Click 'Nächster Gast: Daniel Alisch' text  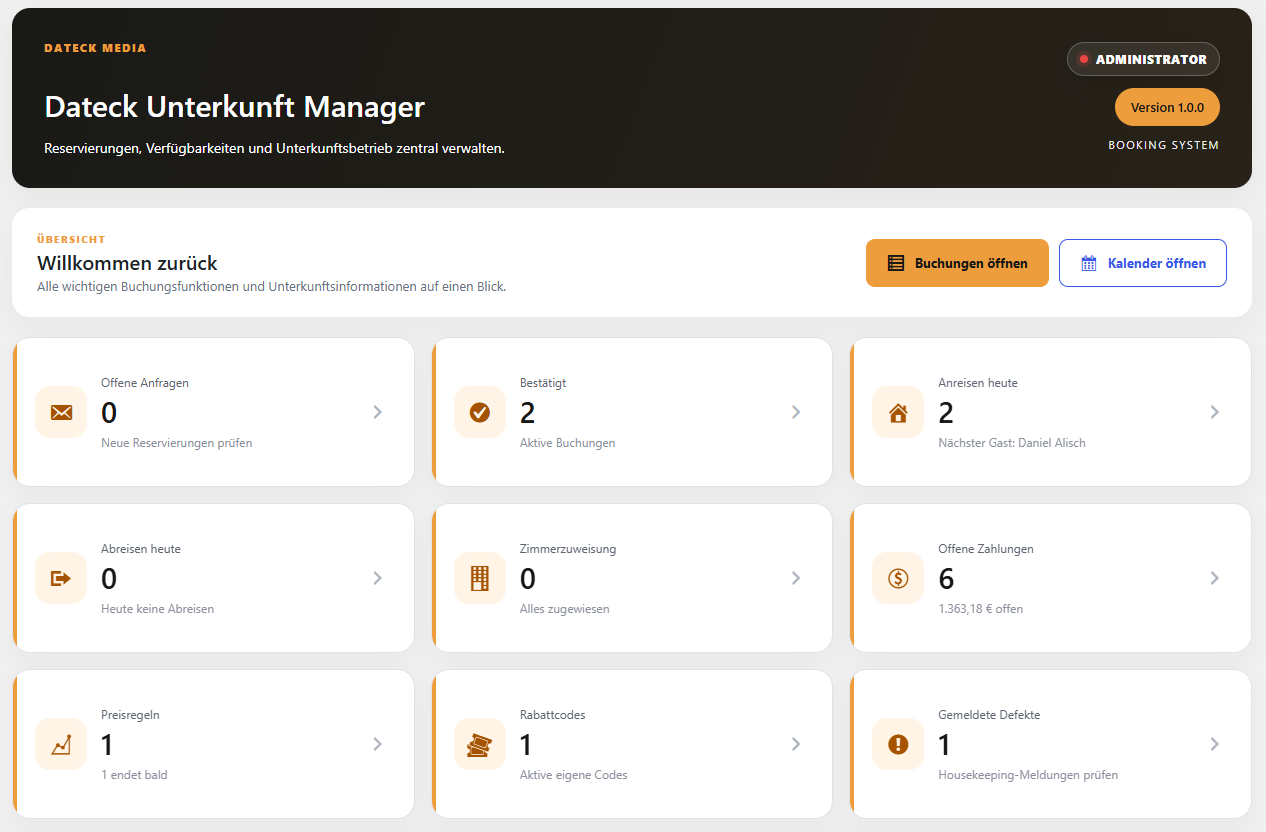(x=1012, y=443)
